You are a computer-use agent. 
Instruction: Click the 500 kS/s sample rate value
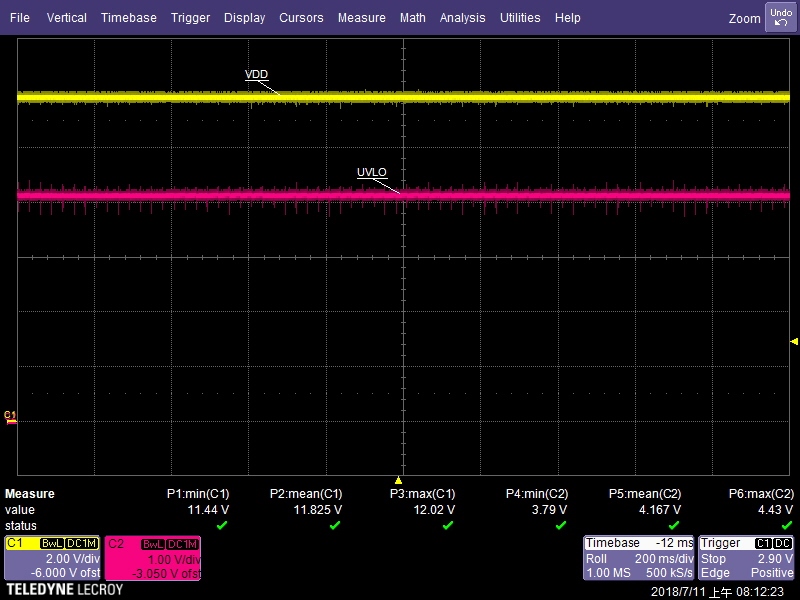tap(669, 572)
